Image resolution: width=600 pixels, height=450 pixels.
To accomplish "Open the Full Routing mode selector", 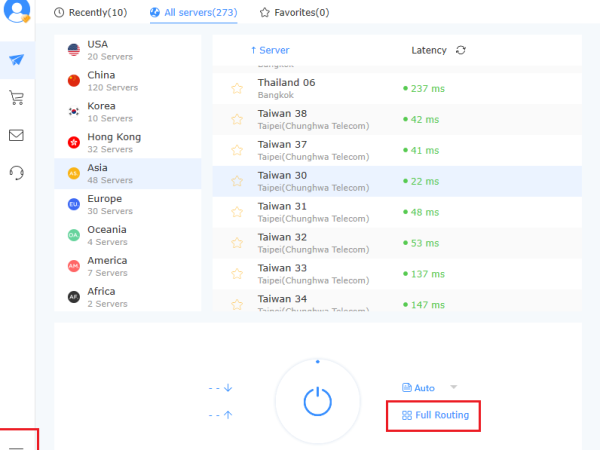I will 435,415.
